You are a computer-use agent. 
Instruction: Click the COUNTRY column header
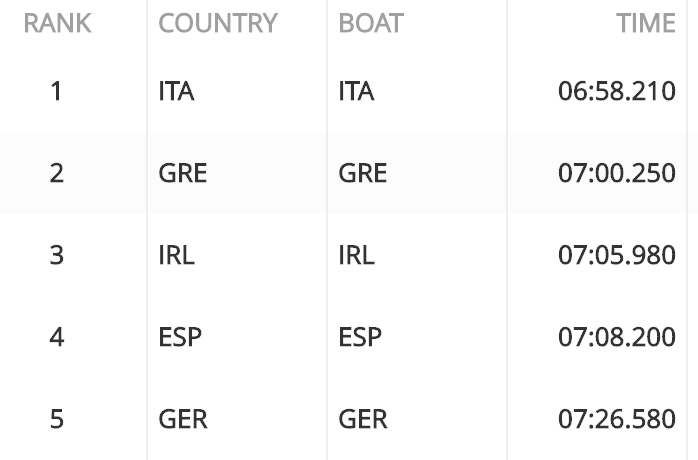[x=218, y=23]
